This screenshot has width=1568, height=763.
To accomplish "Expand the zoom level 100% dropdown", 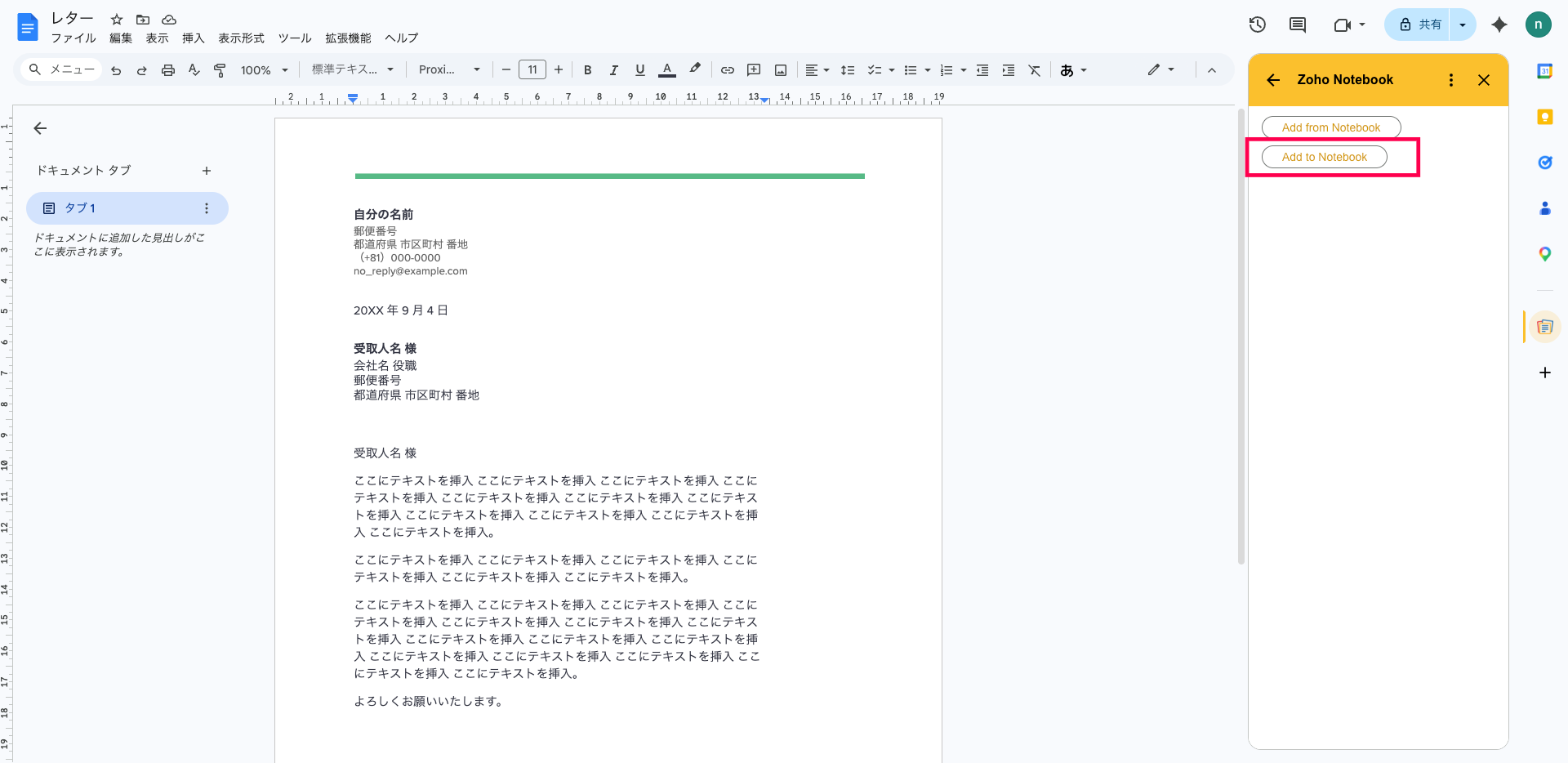I will pyautogui.click(x=265, y=70).
